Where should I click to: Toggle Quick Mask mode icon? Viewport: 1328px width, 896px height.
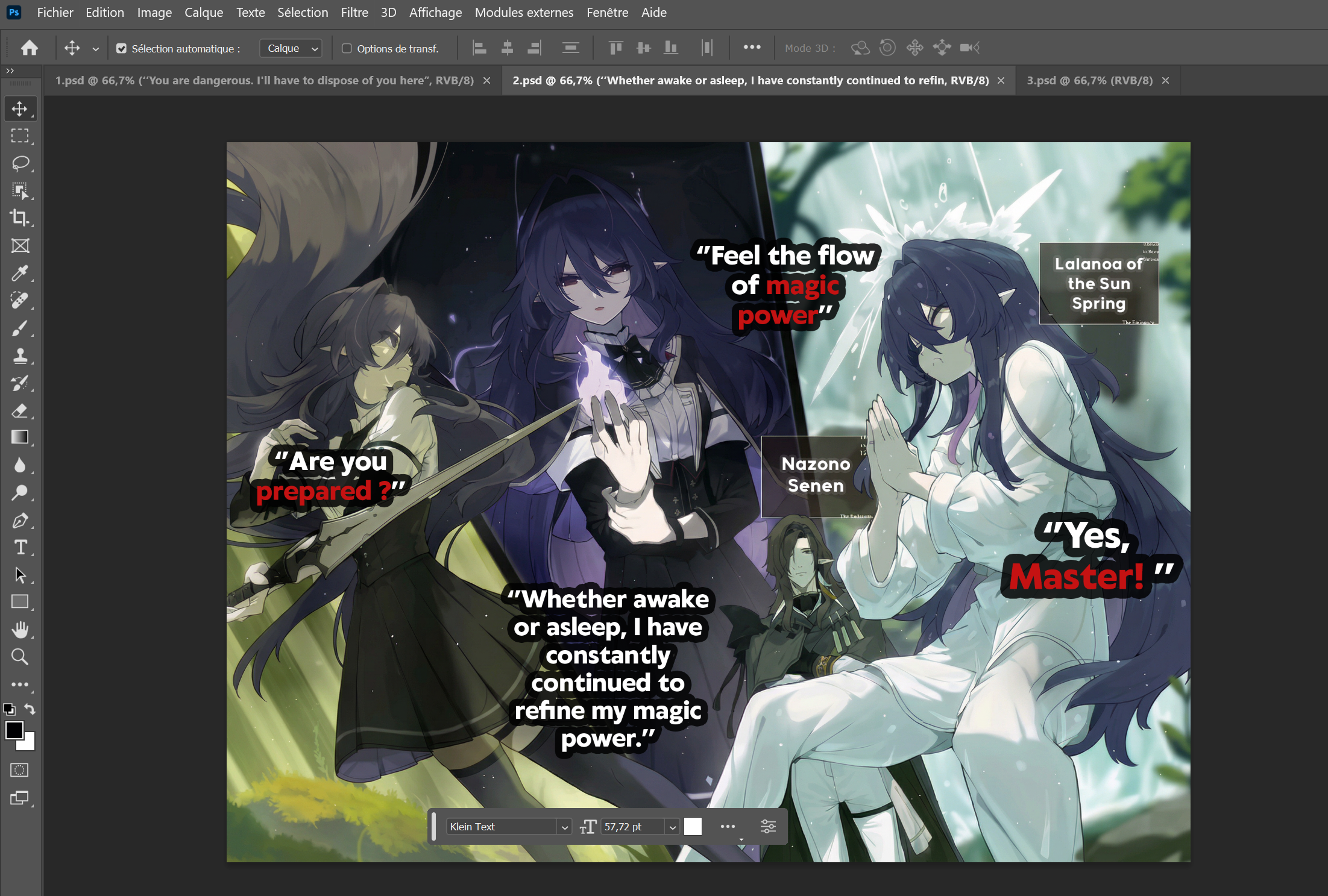[19, 770]
